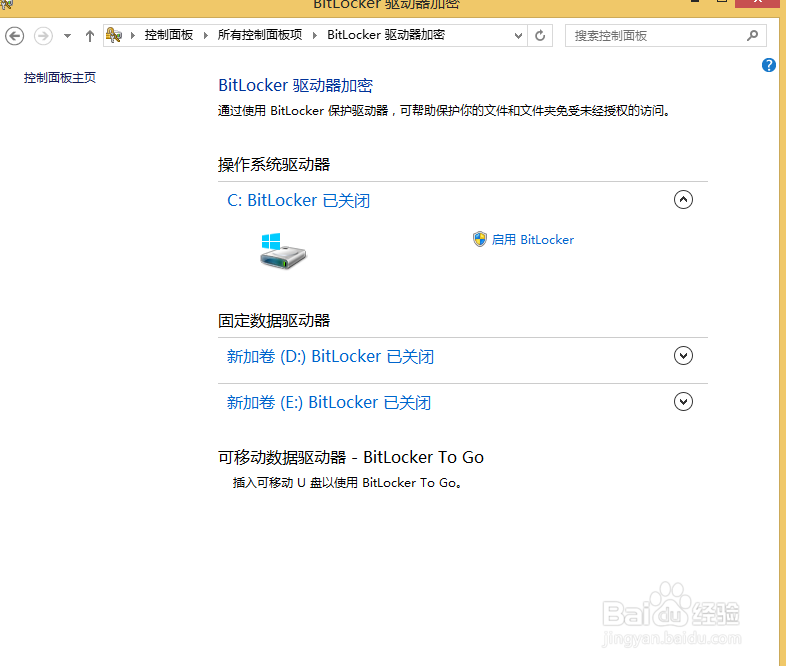Click 可移动数据驱动器 - BitLocker To Go header
This screenshot has height=666, width=786.
tap(351, 457)
